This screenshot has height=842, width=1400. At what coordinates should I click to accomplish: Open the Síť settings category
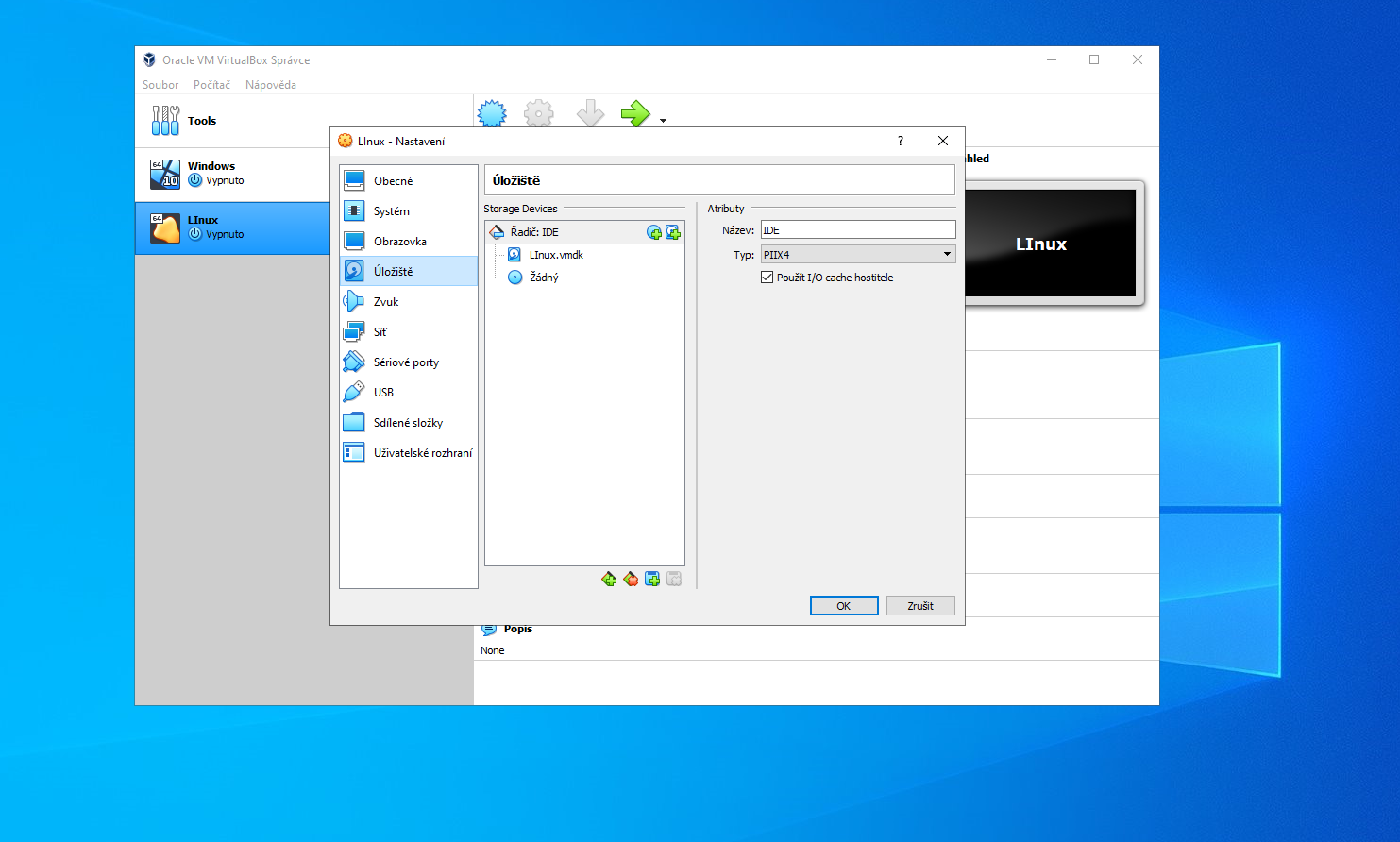[409, 332]
